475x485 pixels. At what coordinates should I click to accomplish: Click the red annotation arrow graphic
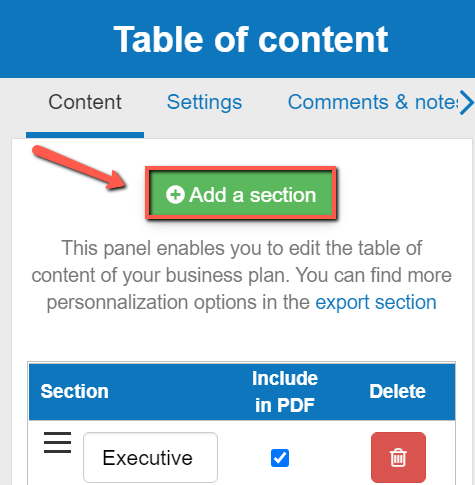pyautogui.click(x=79, y=167)
